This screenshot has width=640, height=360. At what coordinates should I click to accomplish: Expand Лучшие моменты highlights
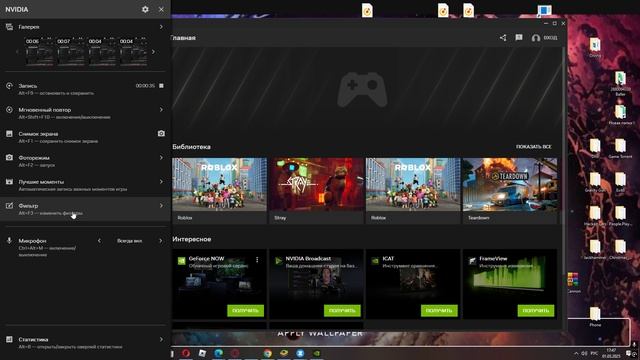pos(161,182)
